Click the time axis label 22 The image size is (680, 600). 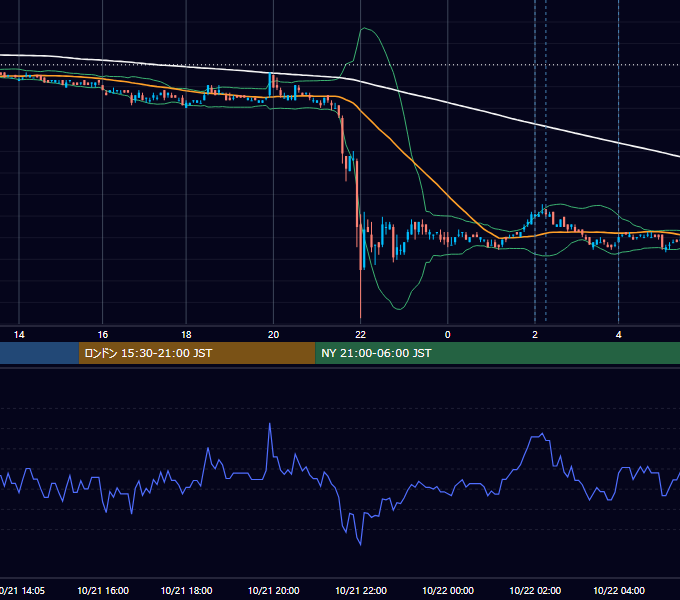coord(360,335)
